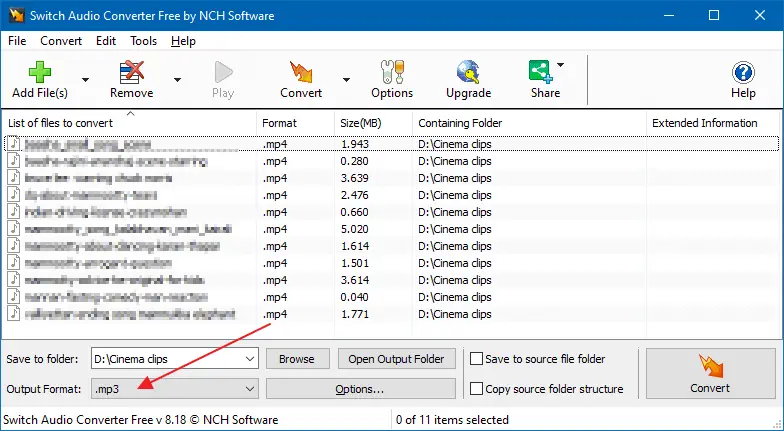
Task: Click the Options... button beside Output Format
Action: [x=360, y=389]
